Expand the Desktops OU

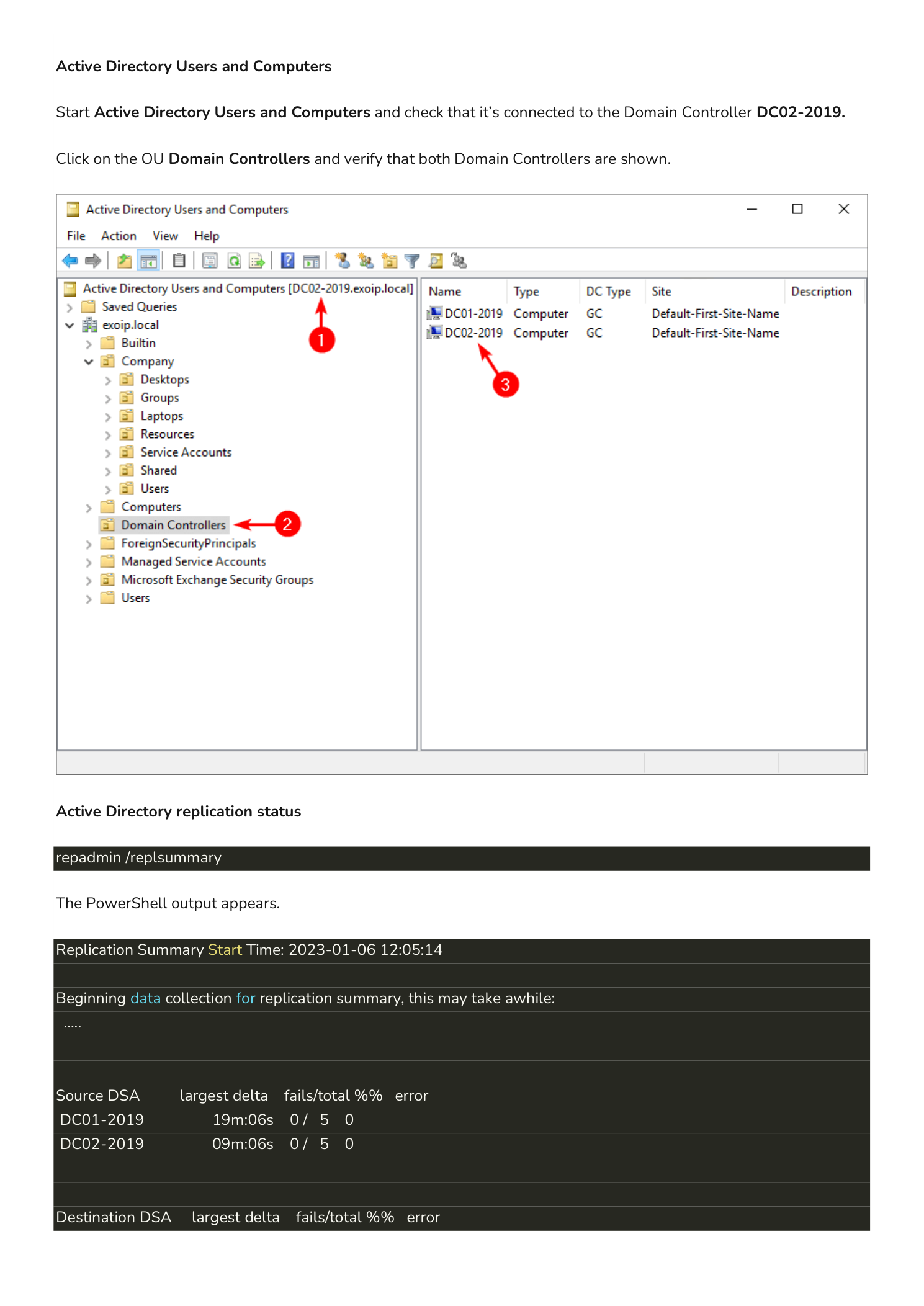pyautogui.click(x=108, y=380)
